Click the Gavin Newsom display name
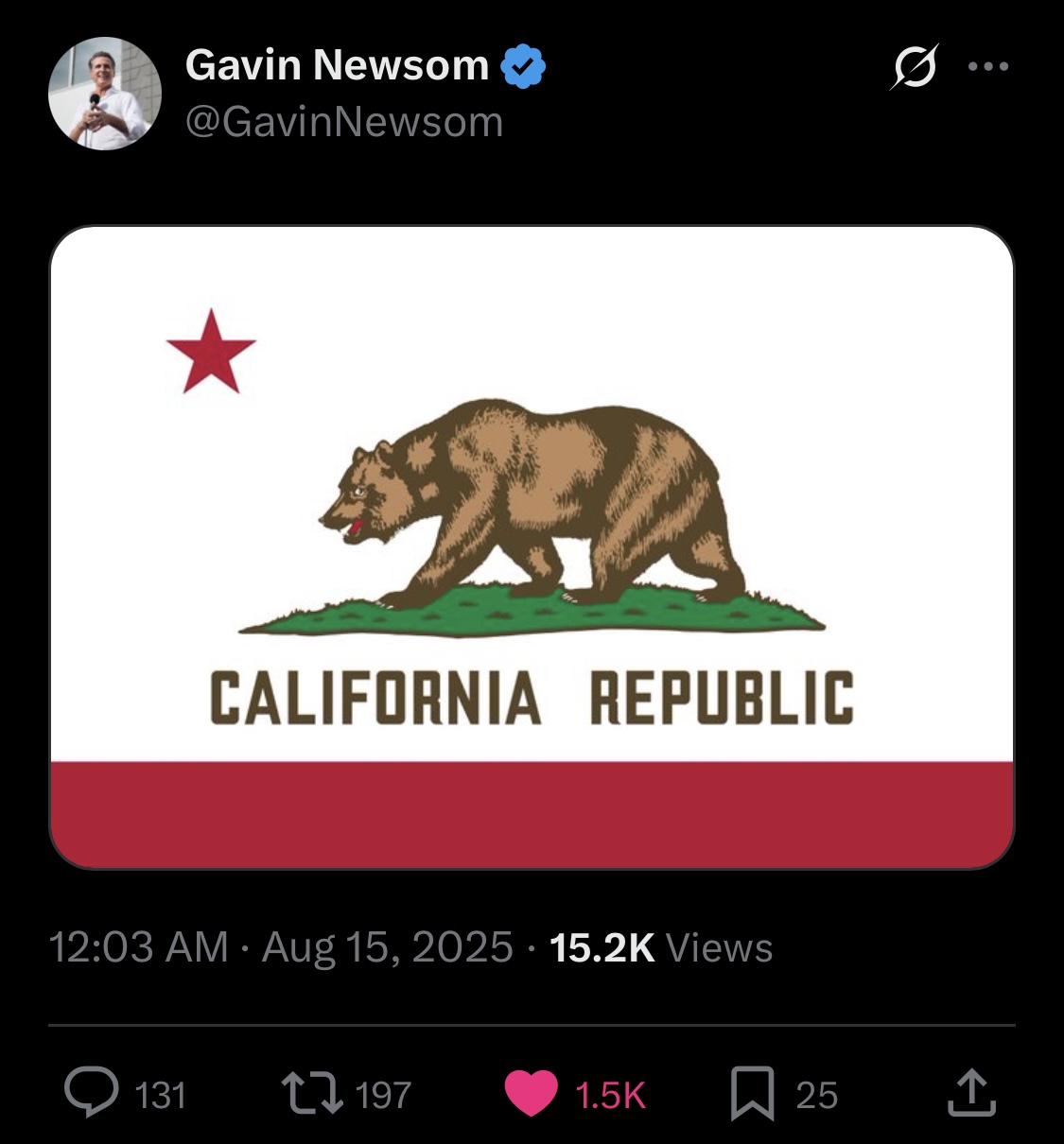This screenshot has height=1144, width=1064. click(337, 65)
